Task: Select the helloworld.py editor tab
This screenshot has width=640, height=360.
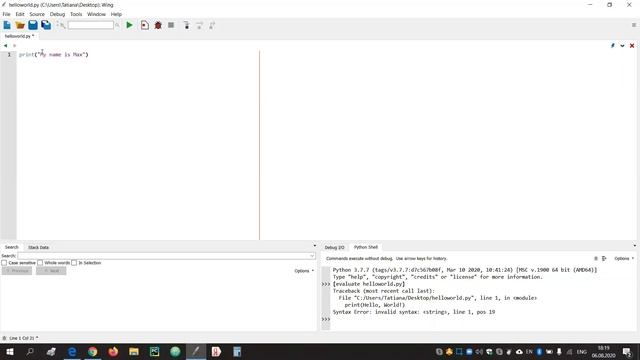Action: click(x=19, y=36)
